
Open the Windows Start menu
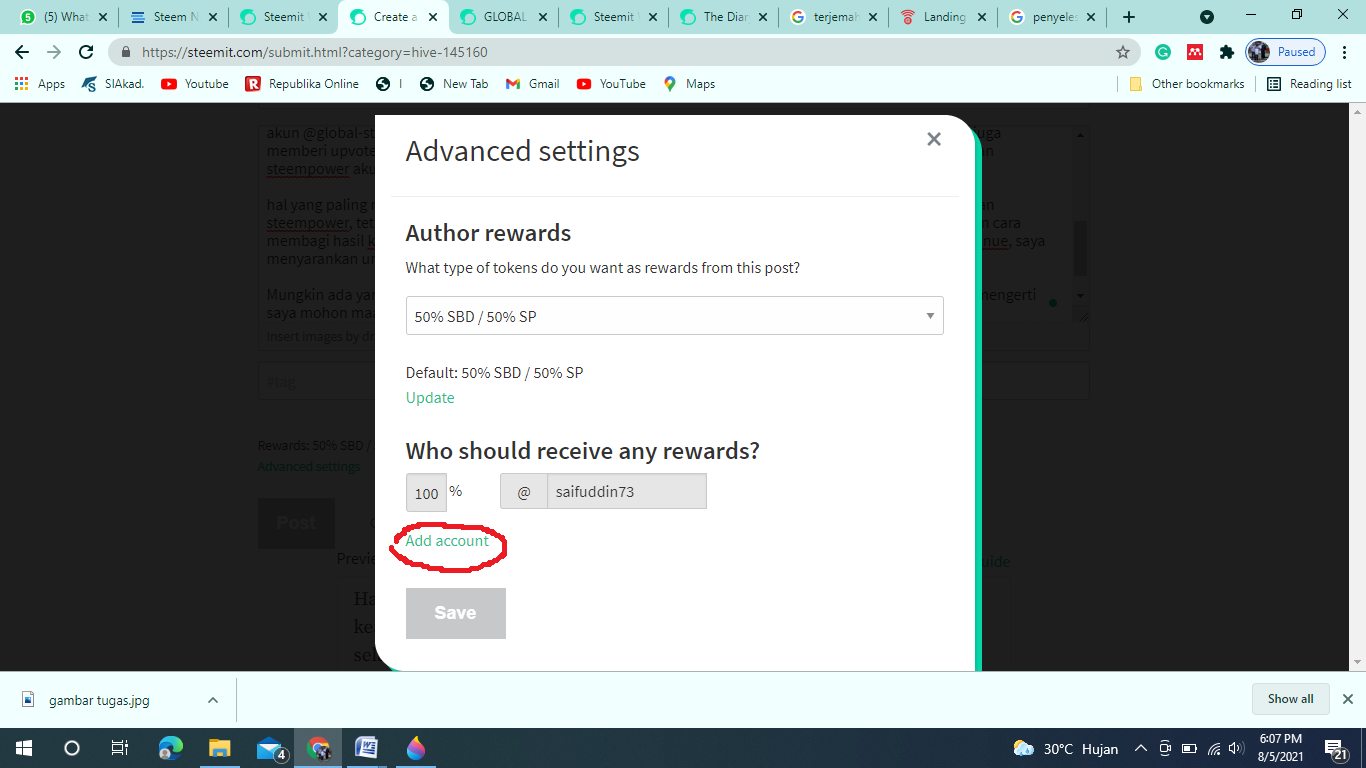[x=23, y=748]
